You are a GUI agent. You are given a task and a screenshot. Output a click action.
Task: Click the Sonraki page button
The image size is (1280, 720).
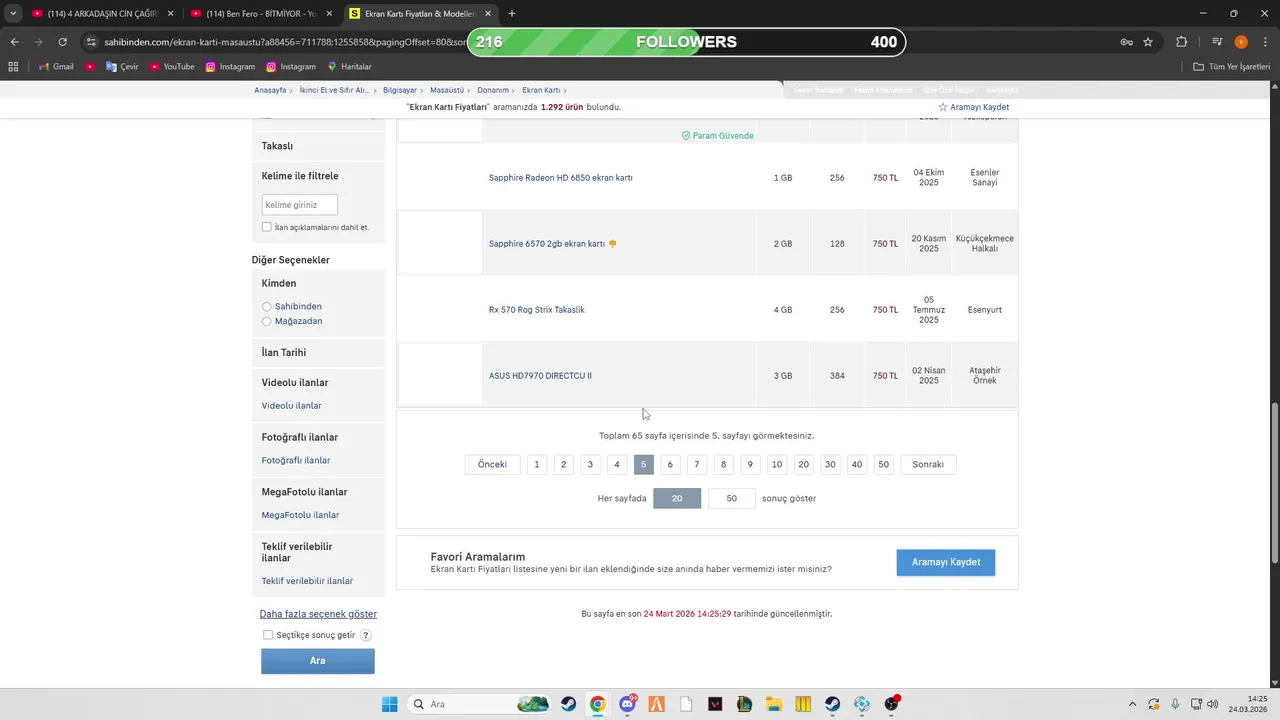(928, 464)
